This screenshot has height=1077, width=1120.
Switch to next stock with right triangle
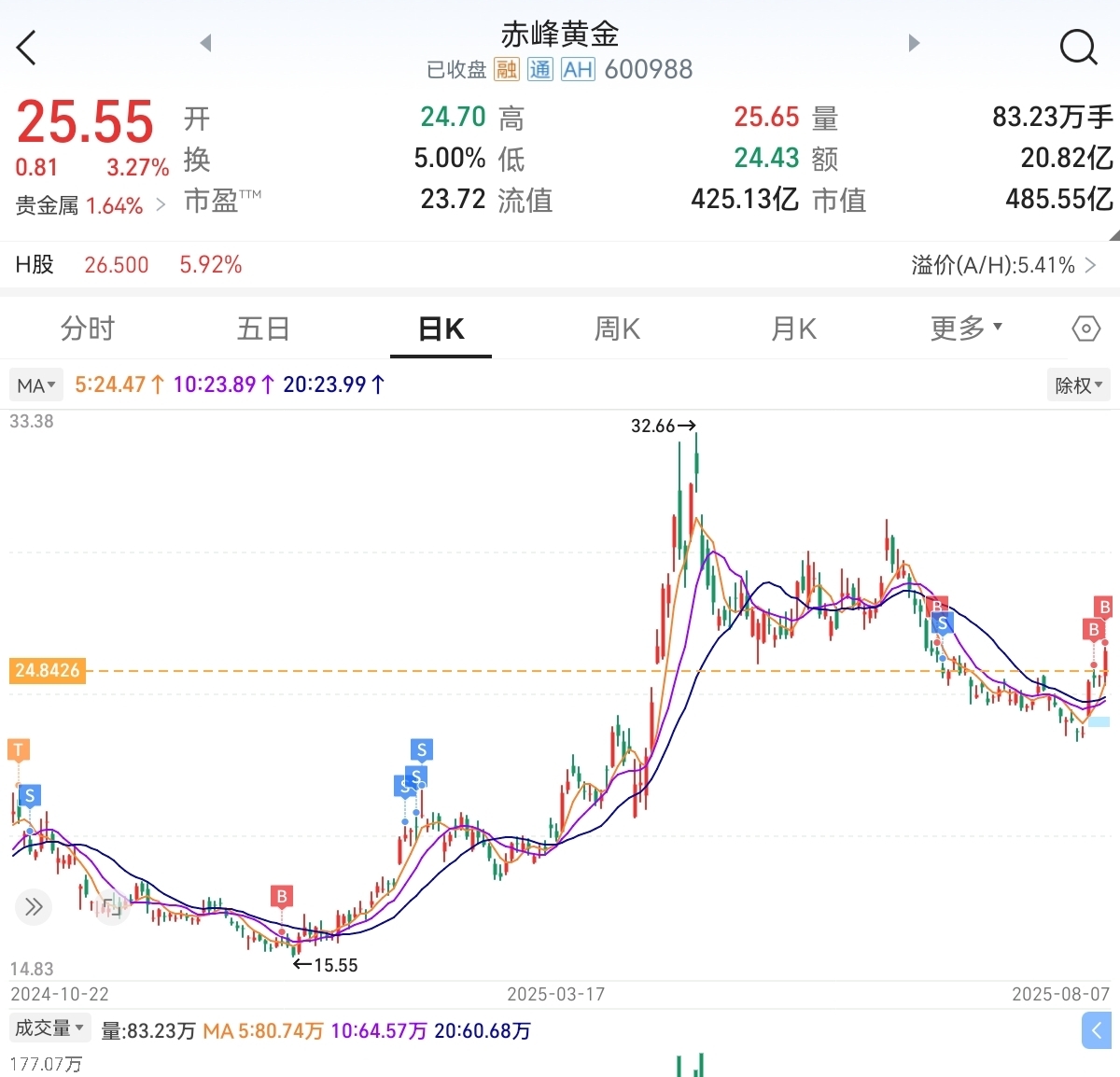914,43
